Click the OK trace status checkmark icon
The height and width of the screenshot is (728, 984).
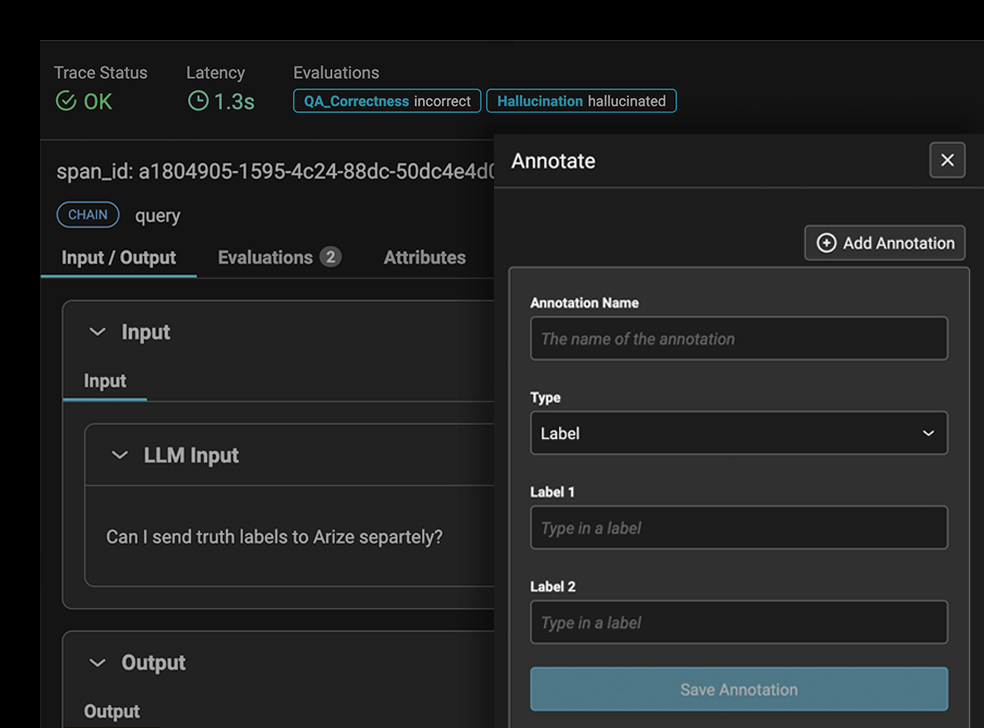(x=66, y=101)
